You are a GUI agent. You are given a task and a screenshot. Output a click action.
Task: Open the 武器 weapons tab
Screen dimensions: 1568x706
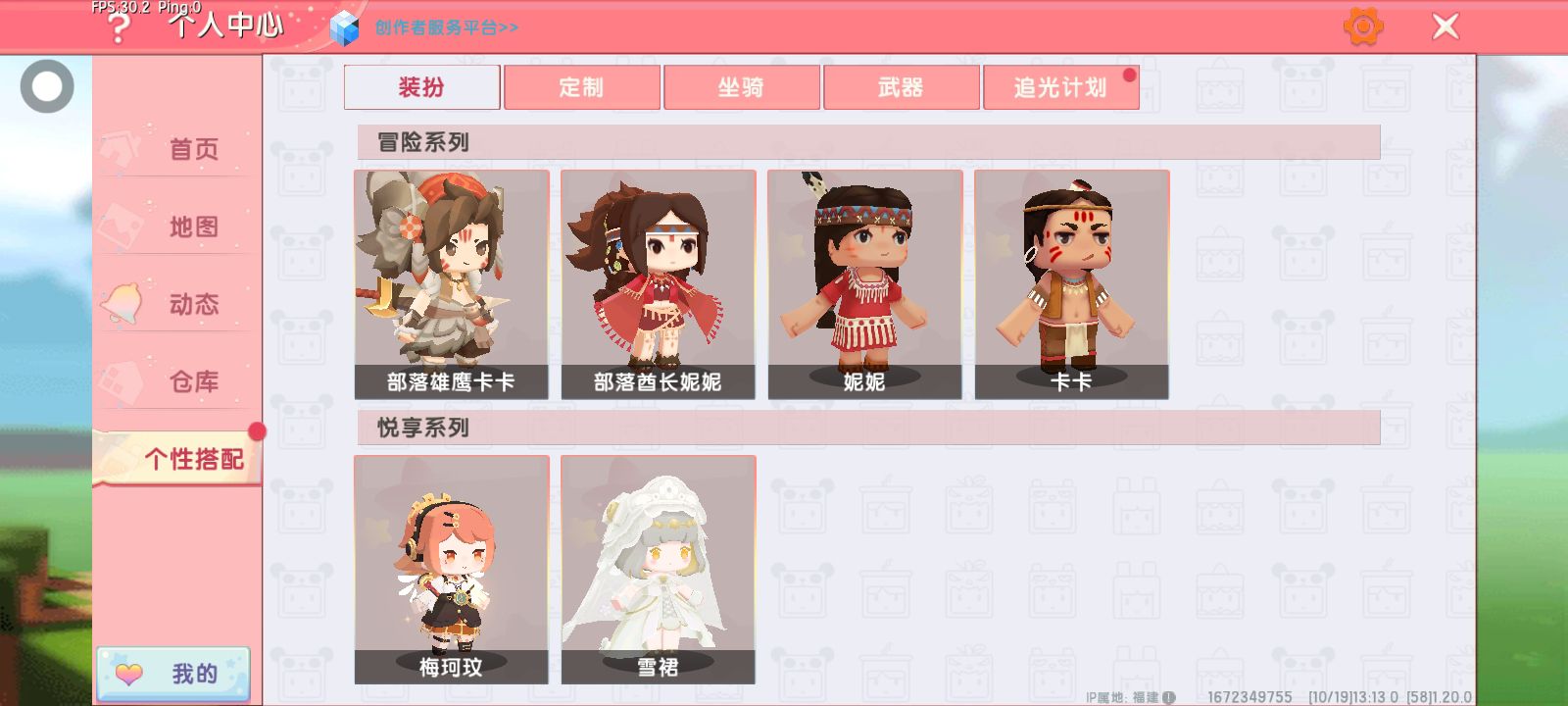tap(902, 87)
